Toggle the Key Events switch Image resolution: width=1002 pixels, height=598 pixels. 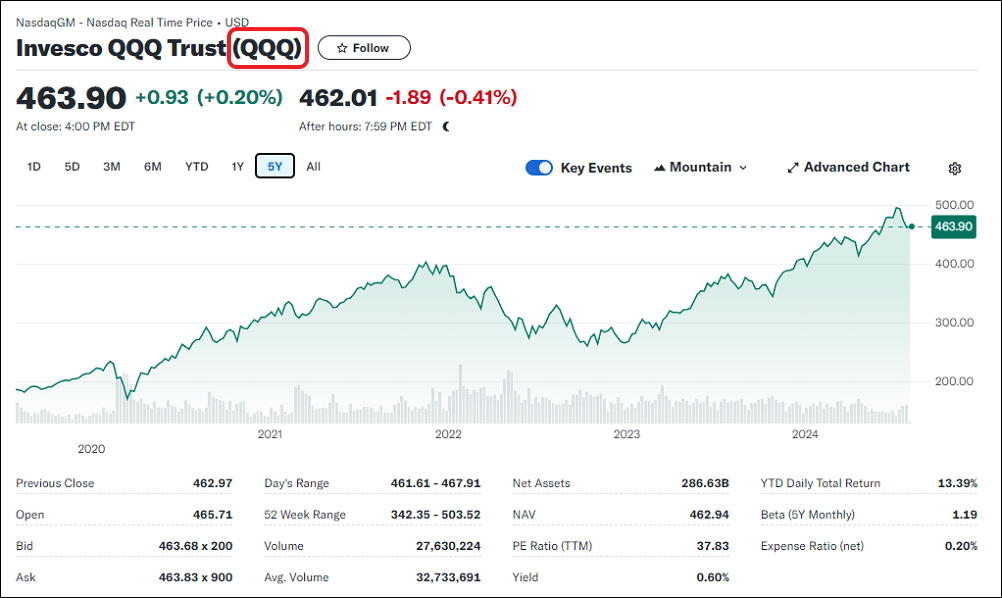coord(539,167)
